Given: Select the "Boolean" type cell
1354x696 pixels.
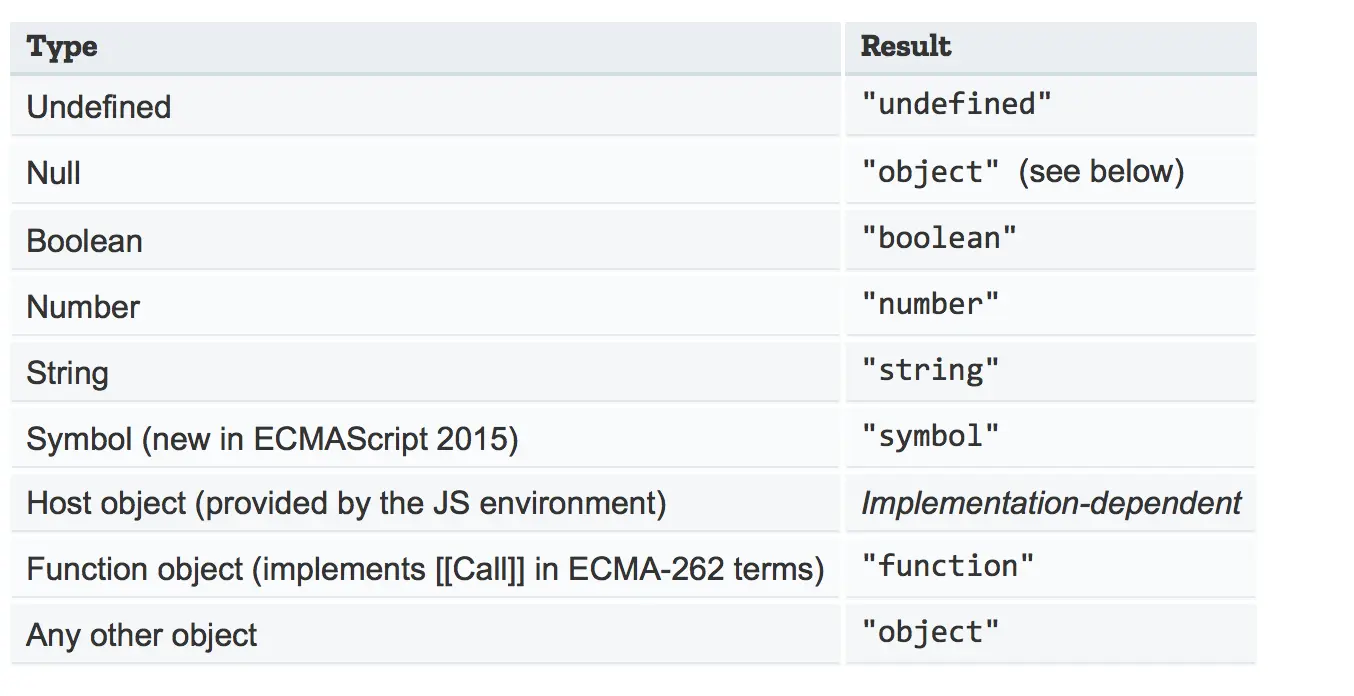Looking at the screenshot, I should click(85, 241).
